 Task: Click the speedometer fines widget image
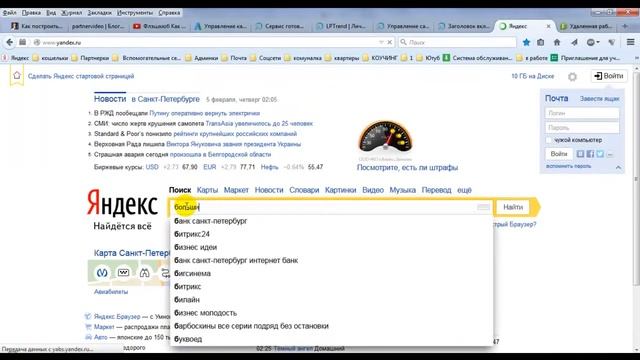pyautogui.click(x=385, y=137)
